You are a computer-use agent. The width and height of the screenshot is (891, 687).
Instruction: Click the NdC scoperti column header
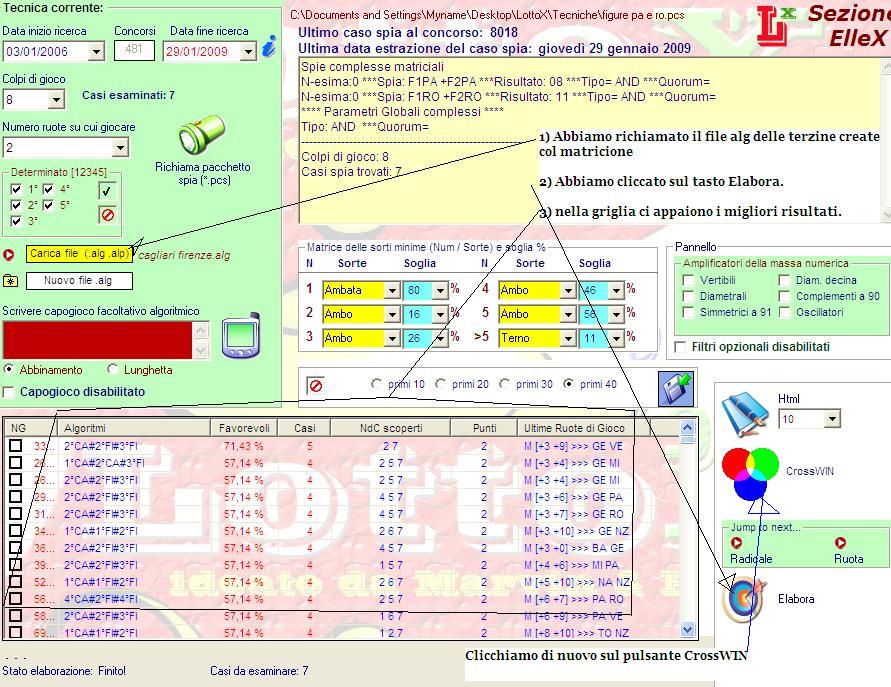[x=390, y=428]
